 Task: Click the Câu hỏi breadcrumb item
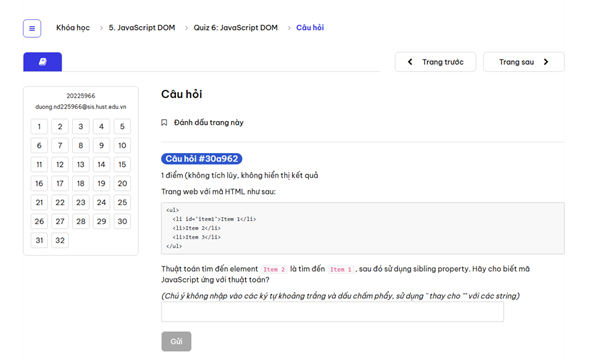pos(310,28)
